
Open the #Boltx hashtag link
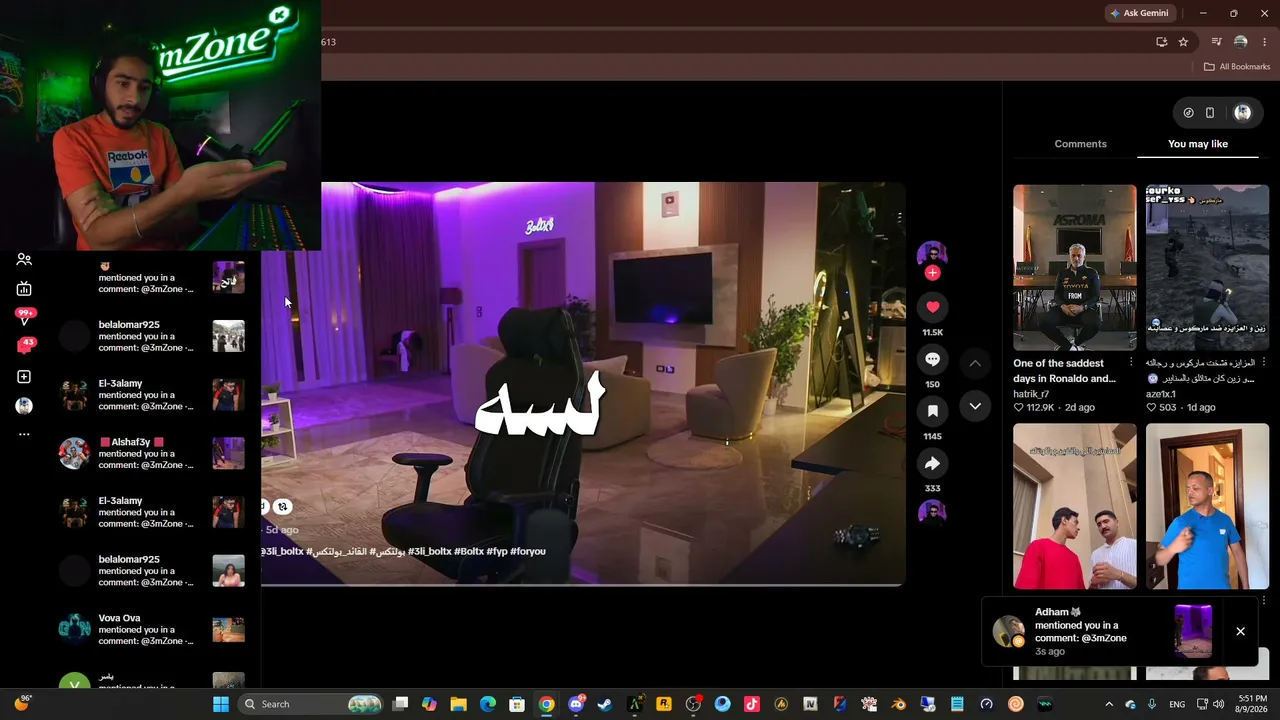click(x=469, y=552)
